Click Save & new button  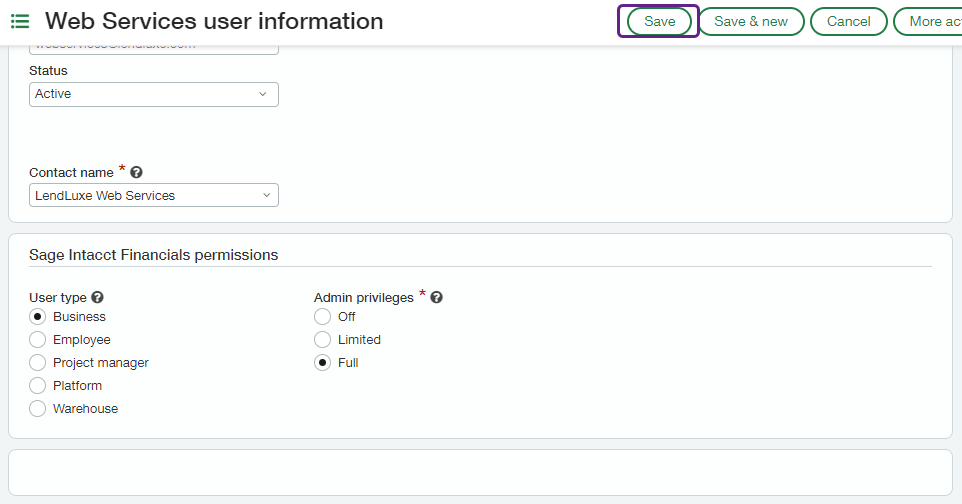coord(750,21)
